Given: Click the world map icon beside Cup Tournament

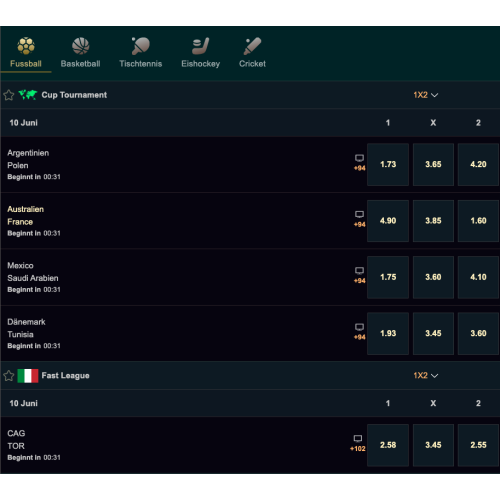Looking at the screenshot, I should tap(28, 95).
